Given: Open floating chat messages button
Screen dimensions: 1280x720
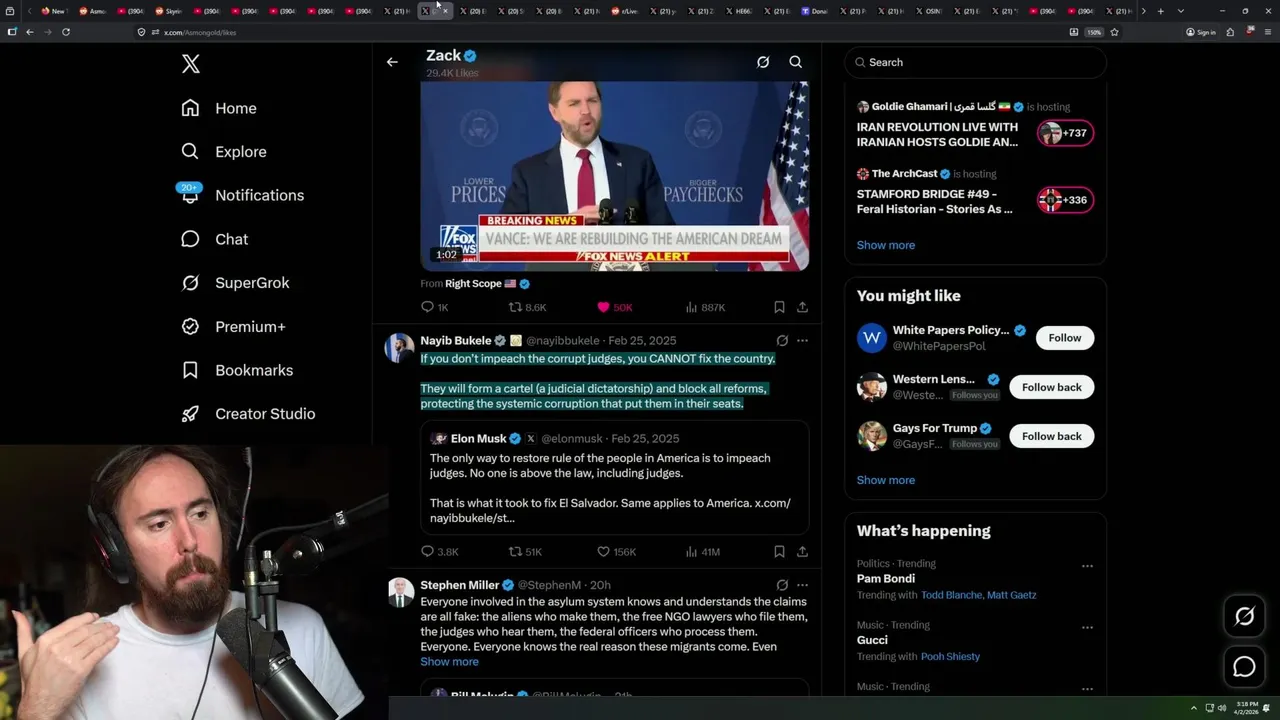Looking at the screenshot, I should click(1244, 667).
